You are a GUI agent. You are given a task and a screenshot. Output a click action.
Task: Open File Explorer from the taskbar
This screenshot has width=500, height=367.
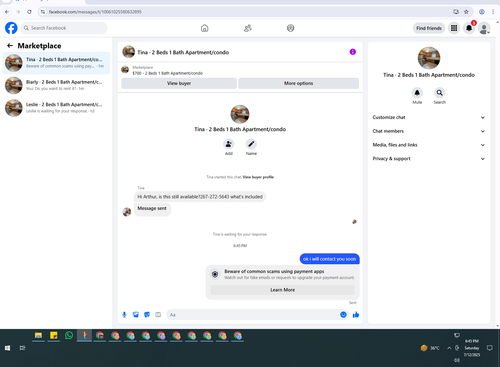click(x=38, y=336)
